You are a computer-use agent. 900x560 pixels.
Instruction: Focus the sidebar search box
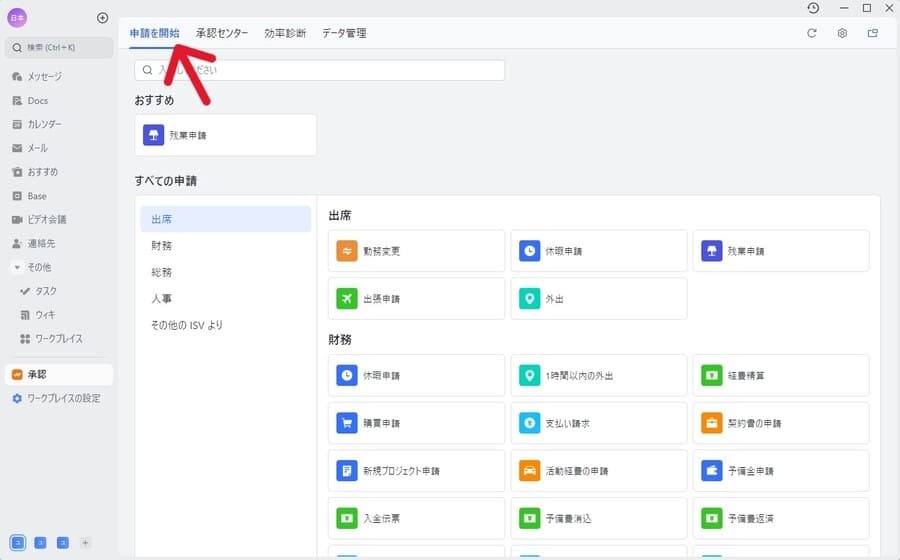coord(59,48)
